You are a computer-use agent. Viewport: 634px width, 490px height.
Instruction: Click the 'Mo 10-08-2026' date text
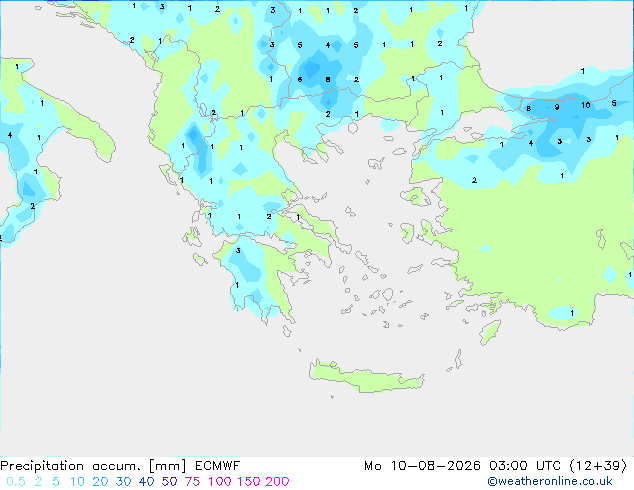(x=422, y=466)
